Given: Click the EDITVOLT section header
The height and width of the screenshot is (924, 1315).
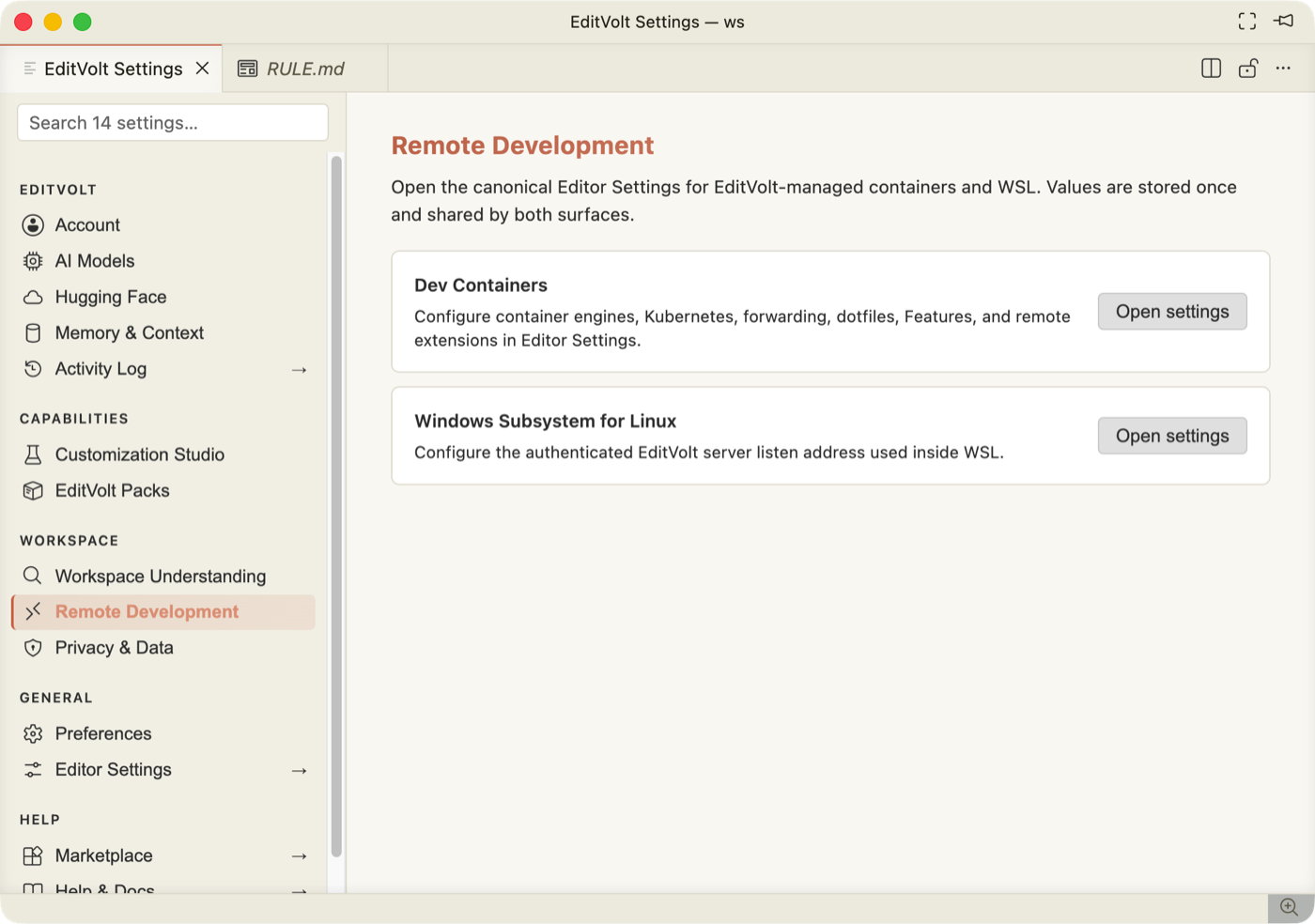Looking at the screenshot, I should click(x=58, y=190).
